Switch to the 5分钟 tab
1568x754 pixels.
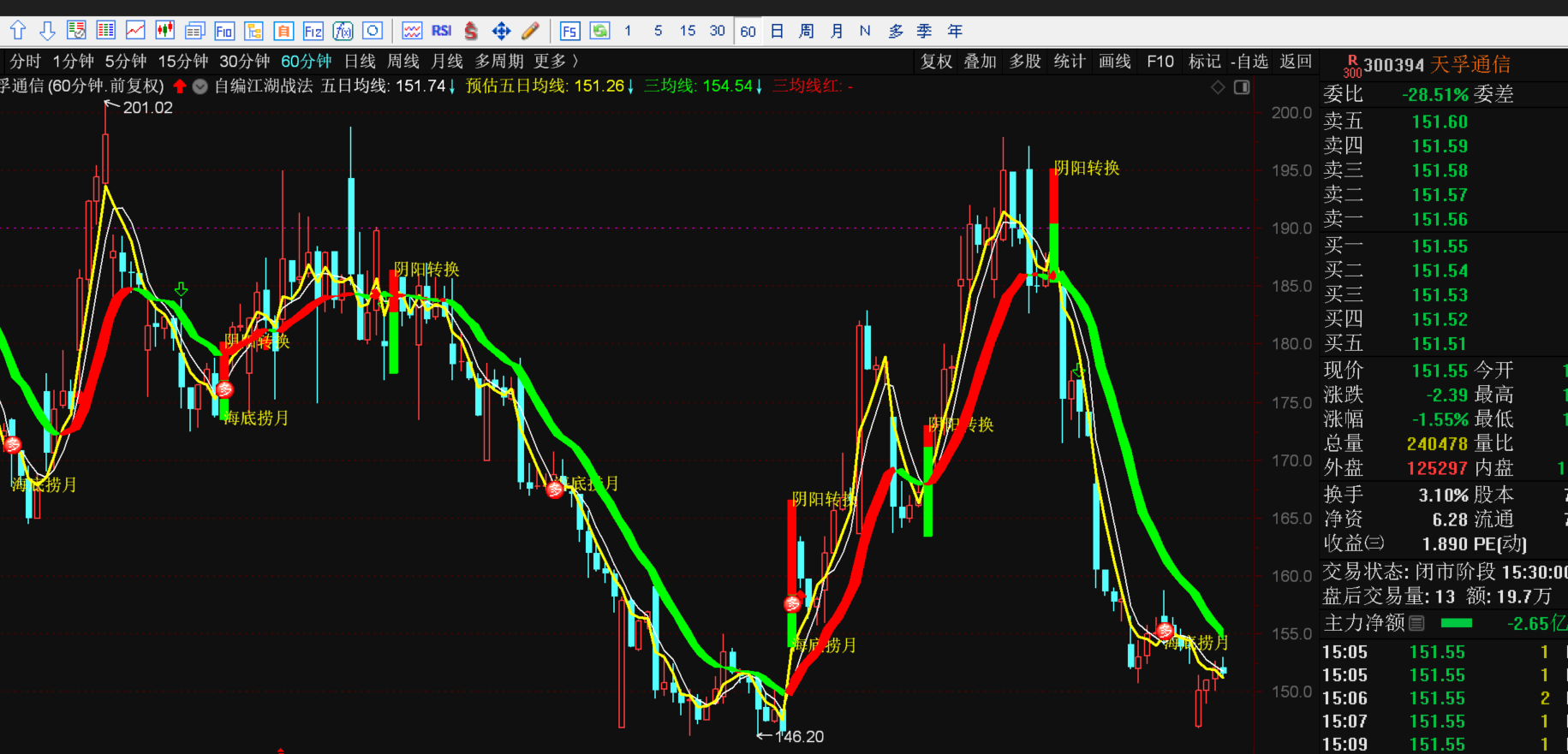(126, 62)
